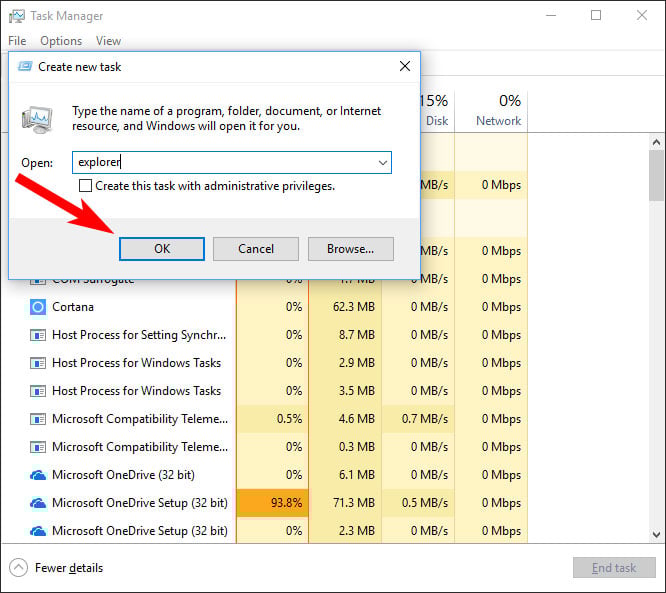The width and height of the screenshot is (666, 593).
Task: Click the Cancel button
Action: tap(256, 249)
